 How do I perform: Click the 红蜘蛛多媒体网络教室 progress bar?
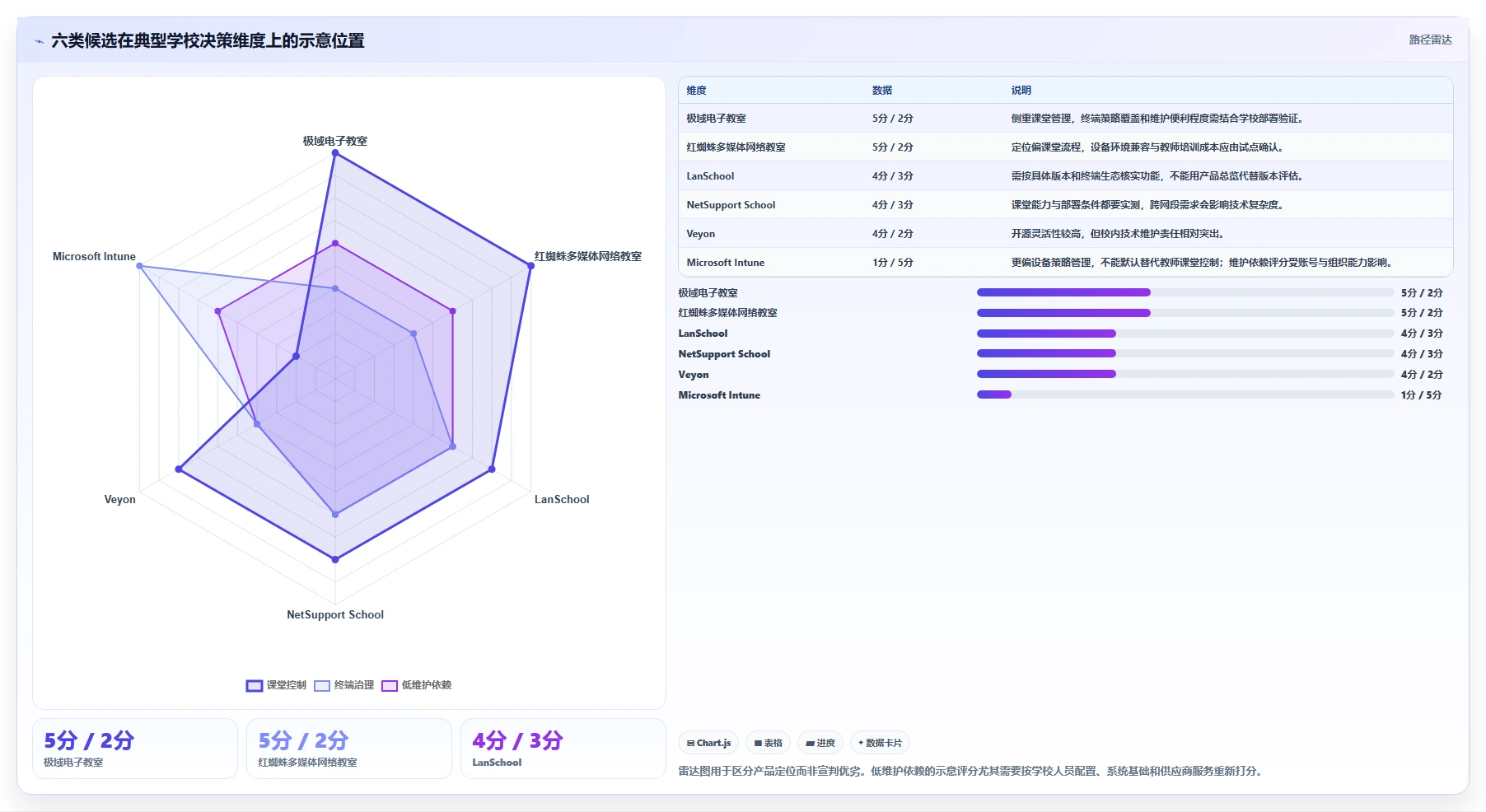click(1185, 313)
